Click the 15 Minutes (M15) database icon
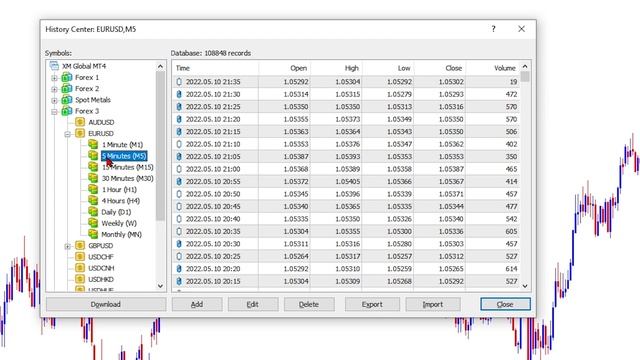Image resolution: width=640 pixels, height=360 pixels. [93, 167]
